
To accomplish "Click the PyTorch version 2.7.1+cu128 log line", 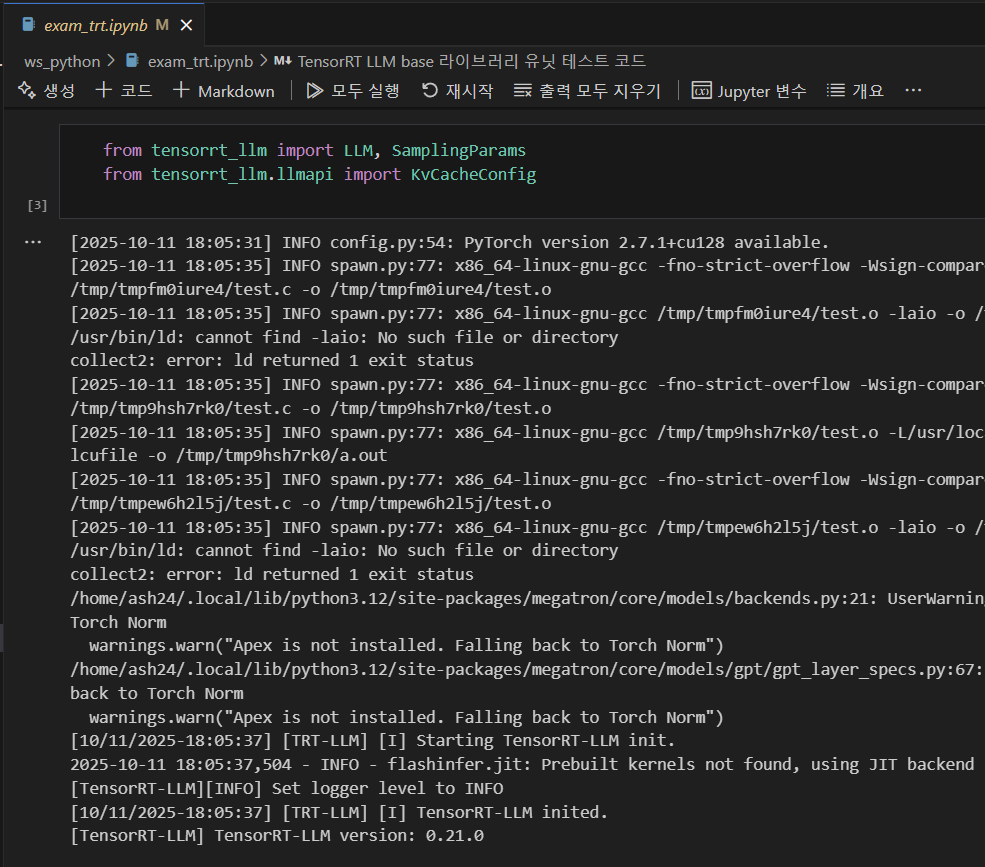I will [450, 243].
